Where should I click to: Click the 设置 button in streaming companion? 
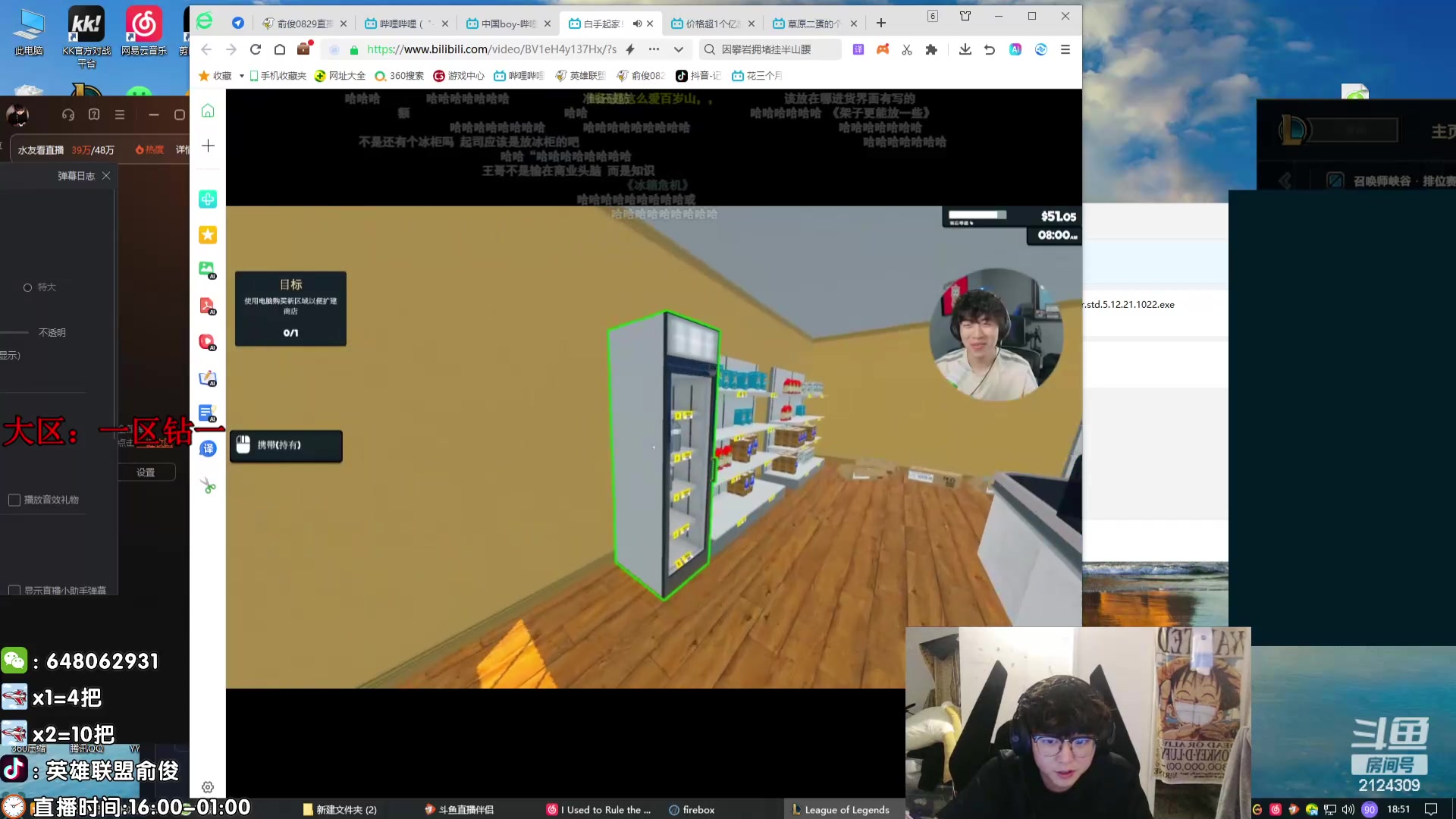[146, 472]
